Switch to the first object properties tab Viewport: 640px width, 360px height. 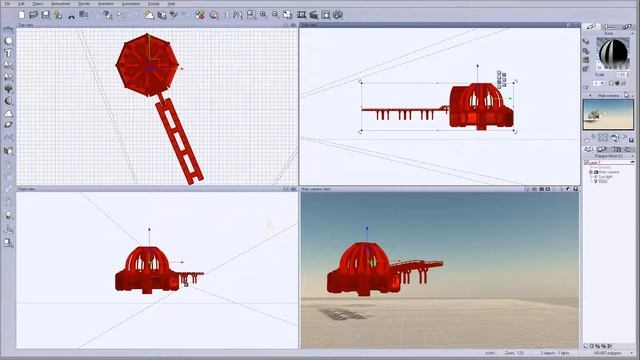click(x=591, y=27)
